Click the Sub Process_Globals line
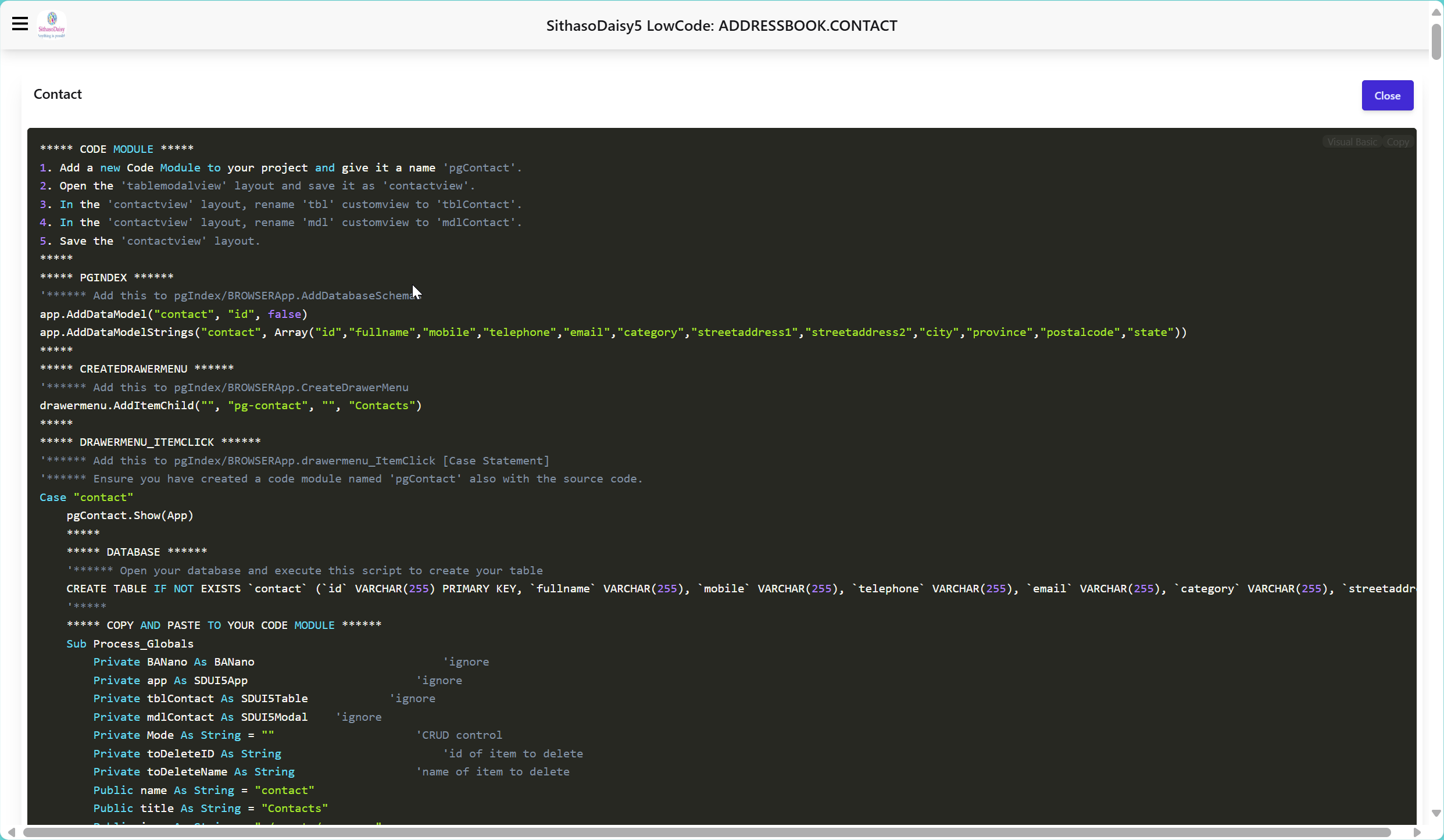The image size is (1444, 840). [x=130, y=644]
